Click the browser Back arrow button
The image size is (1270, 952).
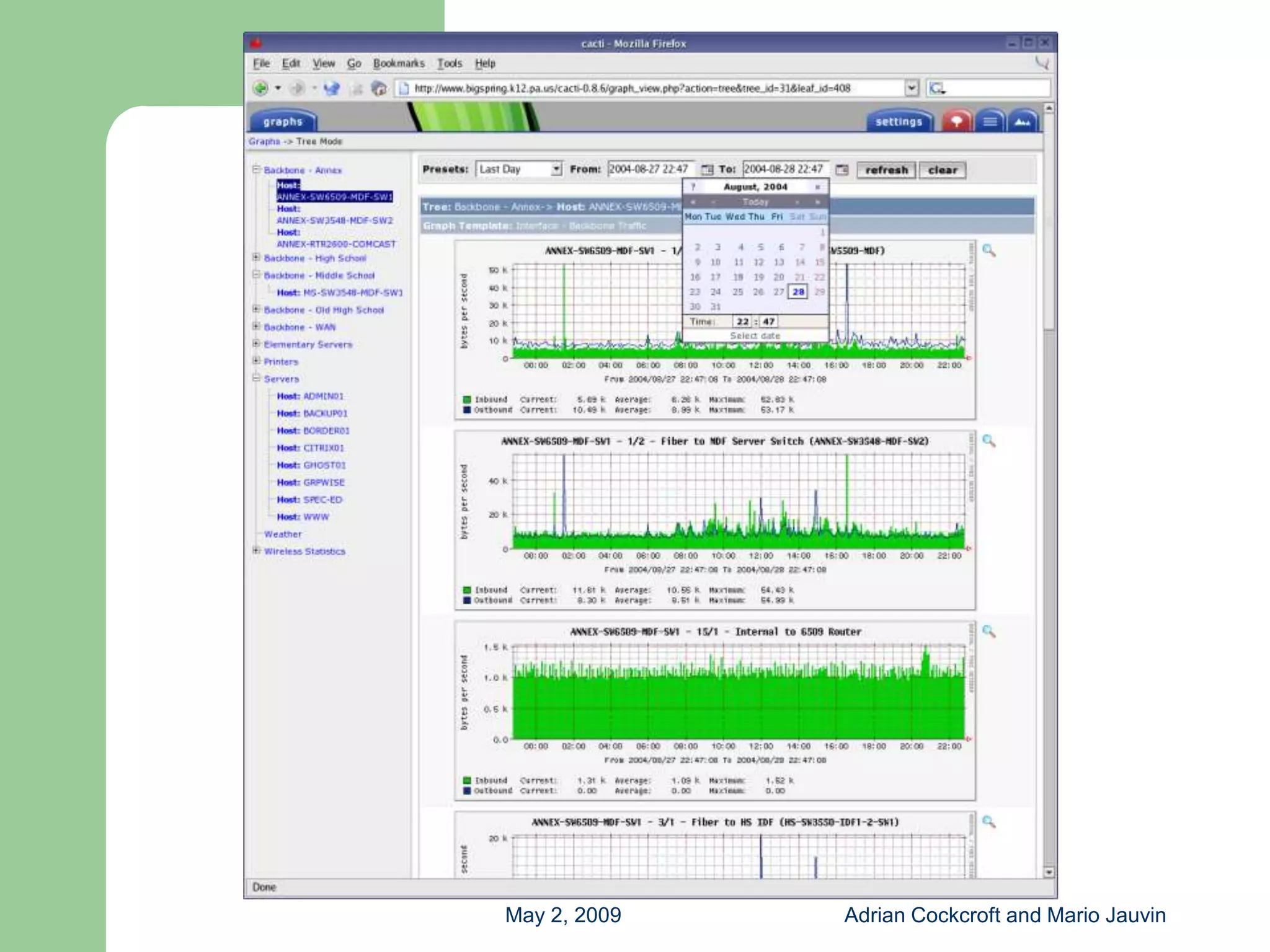coord(260,89)
